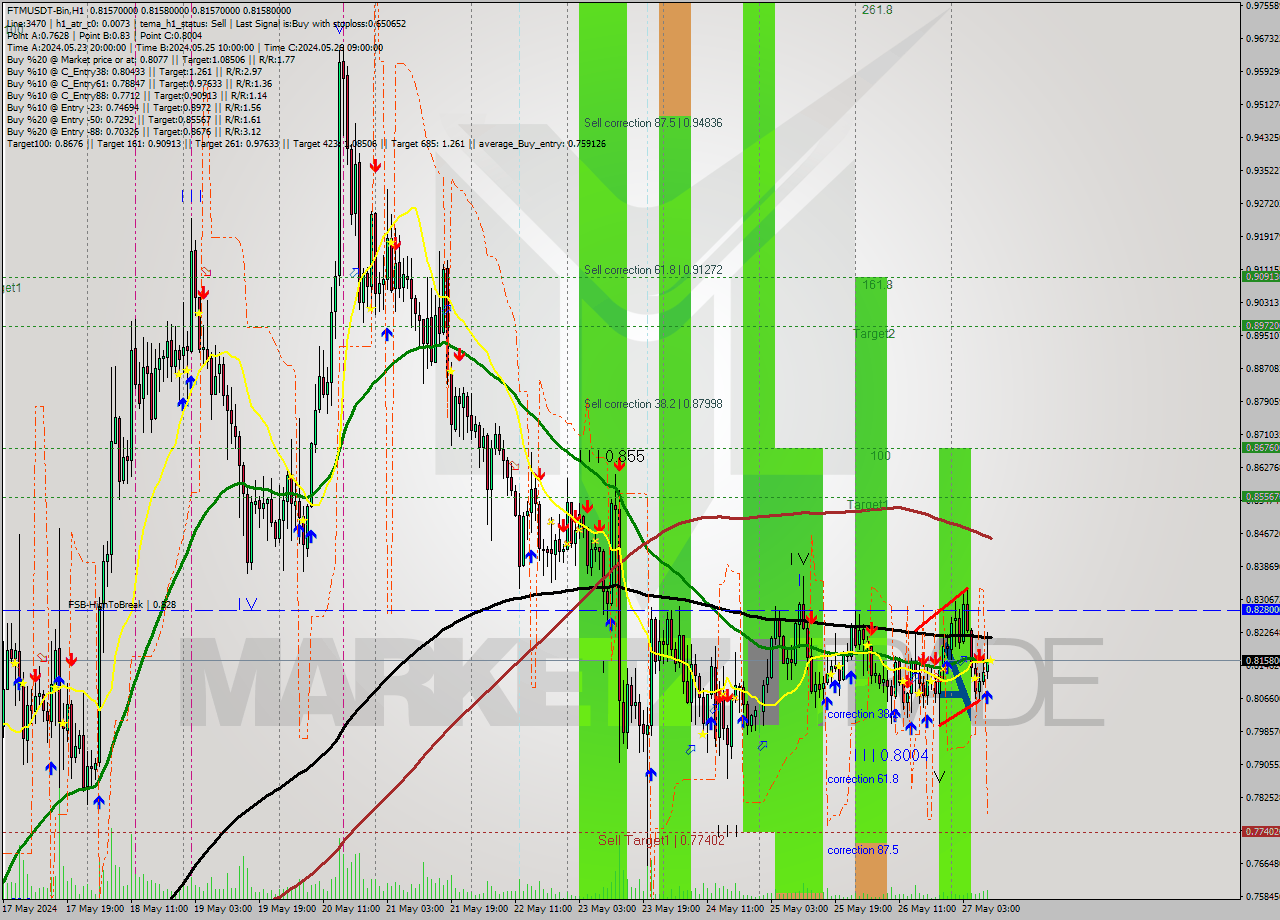
Task: Click the green 0.90913 price marker on axis
Action: (1260, 276)
